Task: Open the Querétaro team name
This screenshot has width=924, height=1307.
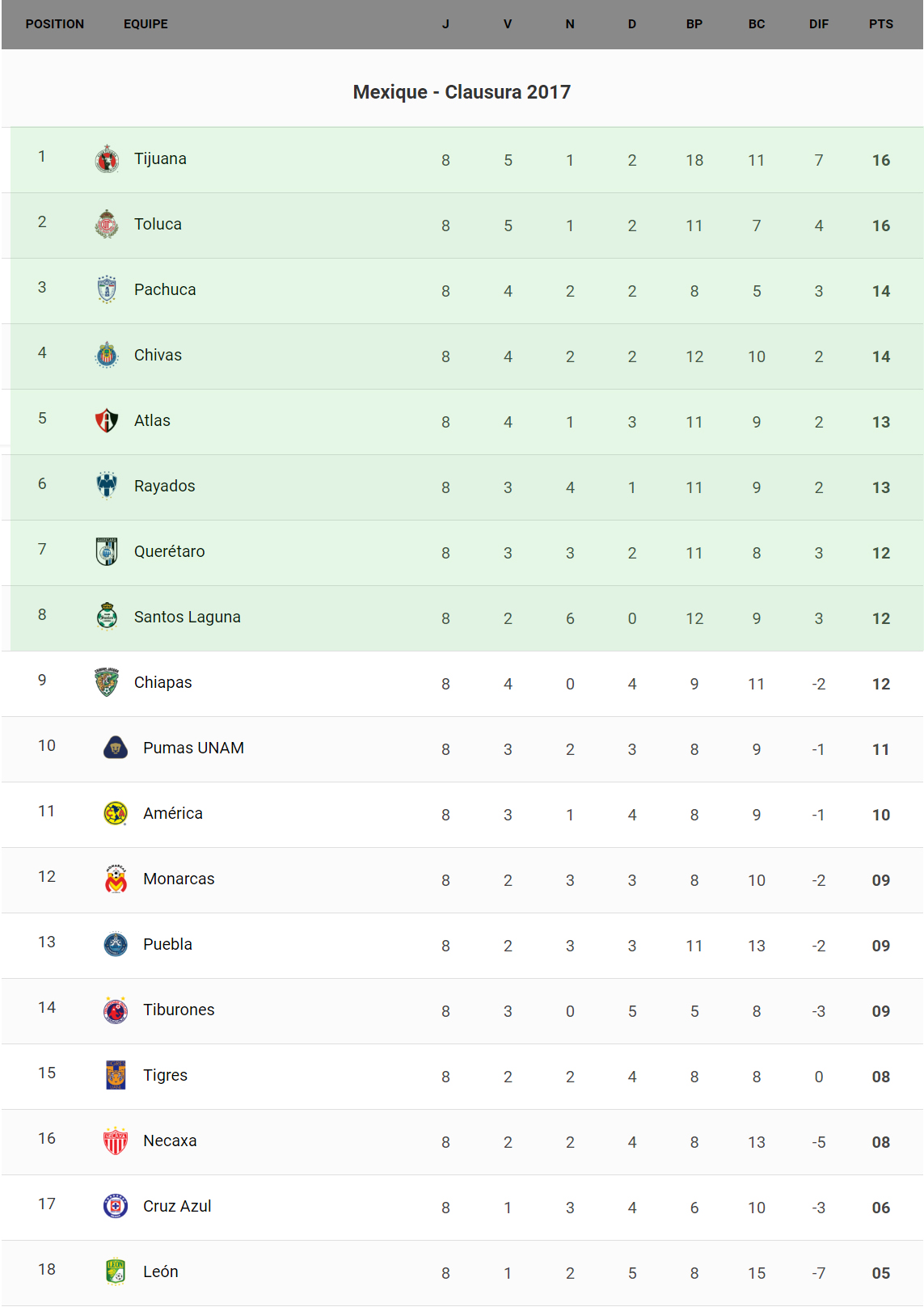Action: pos(170,551)
